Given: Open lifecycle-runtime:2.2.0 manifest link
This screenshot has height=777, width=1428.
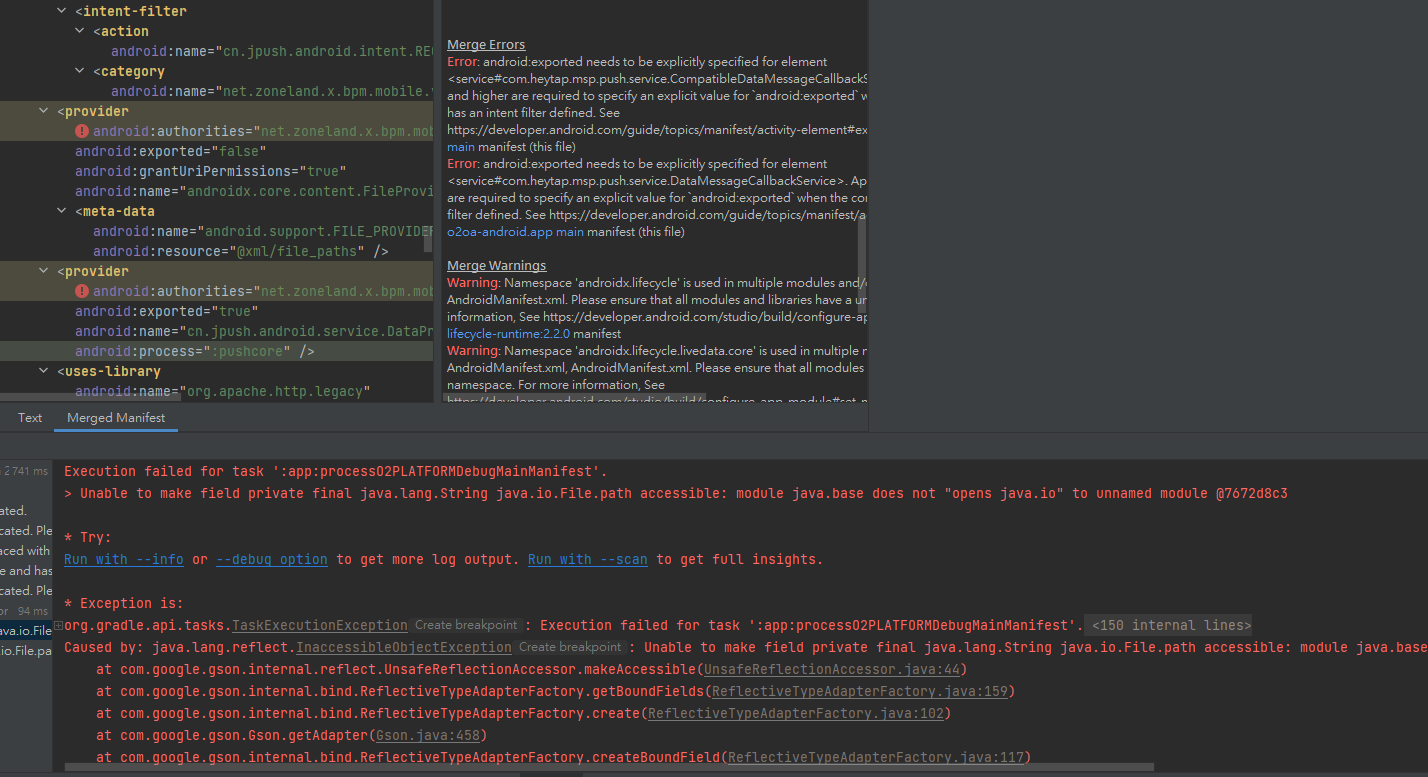Looking at the screenshot, I should click(509, 334).
